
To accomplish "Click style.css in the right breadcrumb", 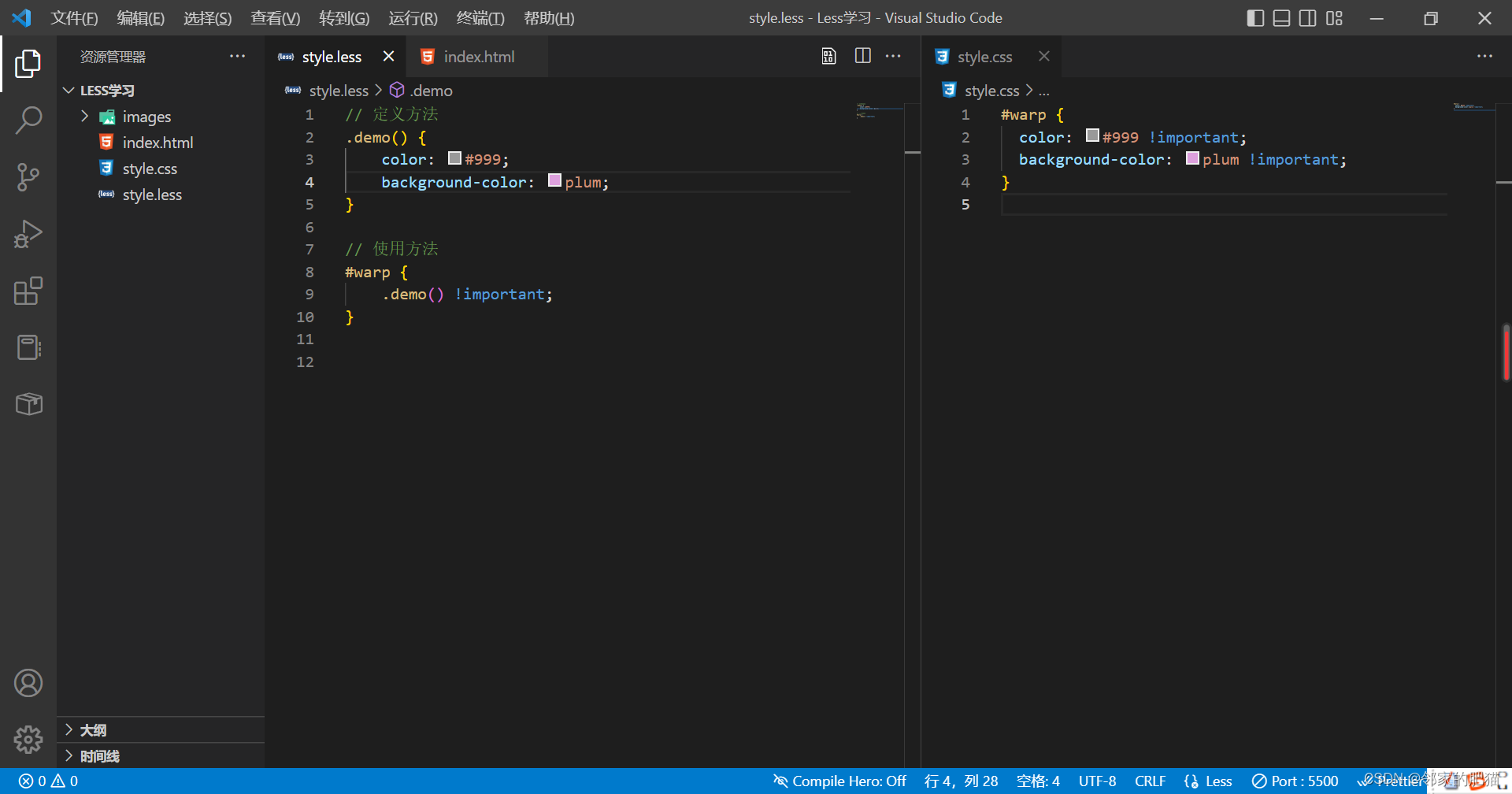I will (x=991, y=91).
